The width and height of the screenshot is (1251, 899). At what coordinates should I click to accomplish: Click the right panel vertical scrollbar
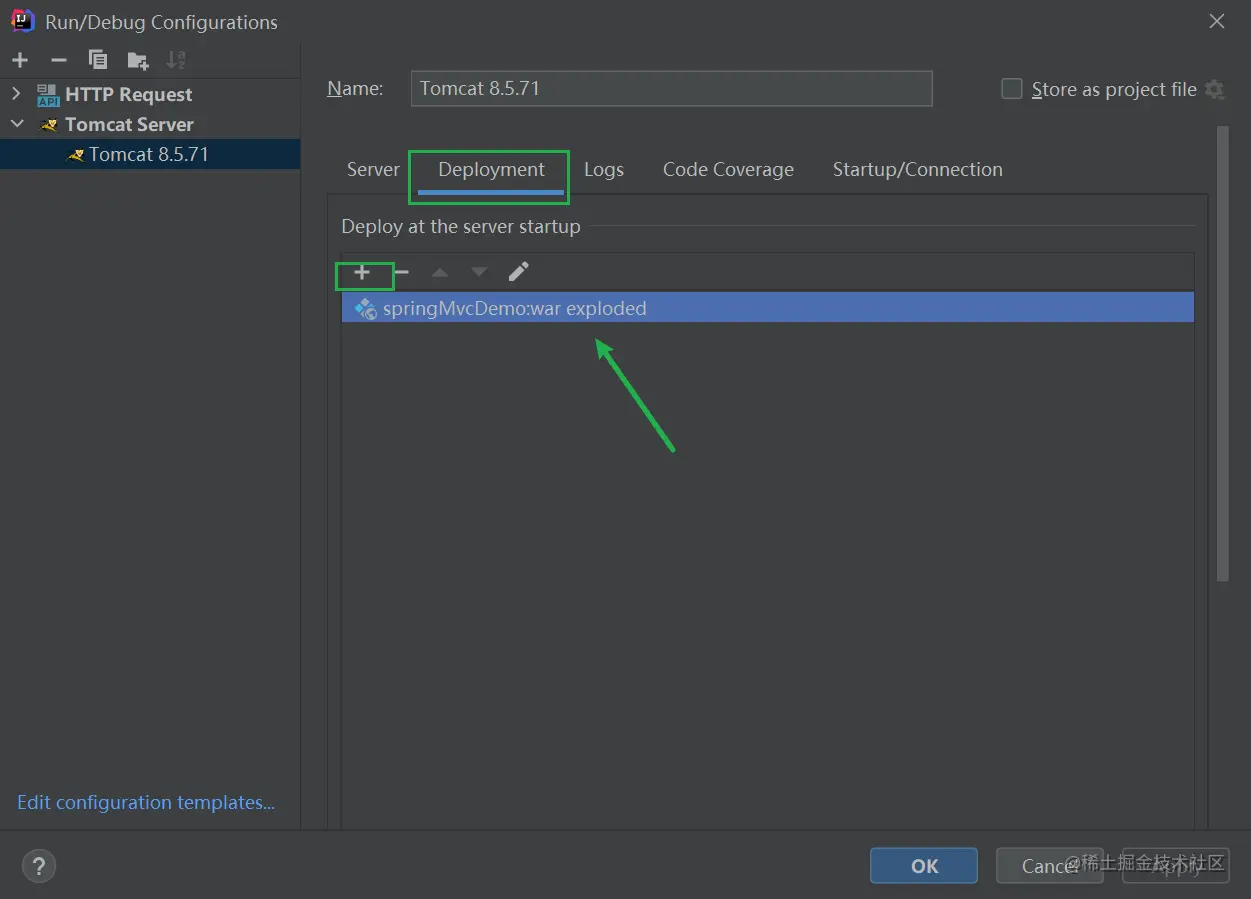click(1222, 354)
